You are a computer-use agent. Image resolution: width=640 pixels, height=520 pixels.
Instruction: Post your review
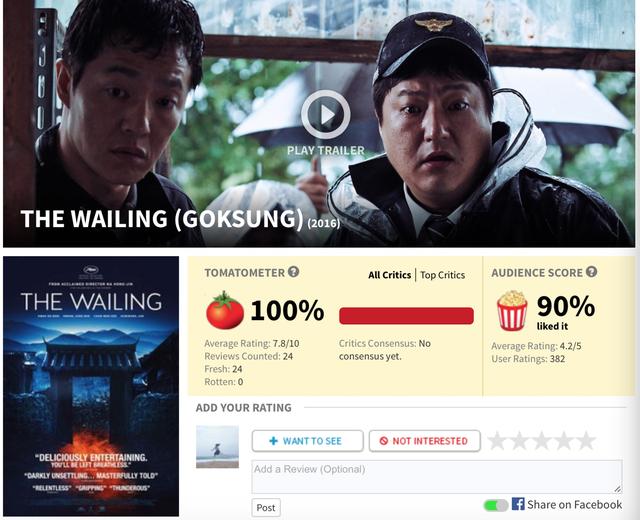tap(266, 507)
